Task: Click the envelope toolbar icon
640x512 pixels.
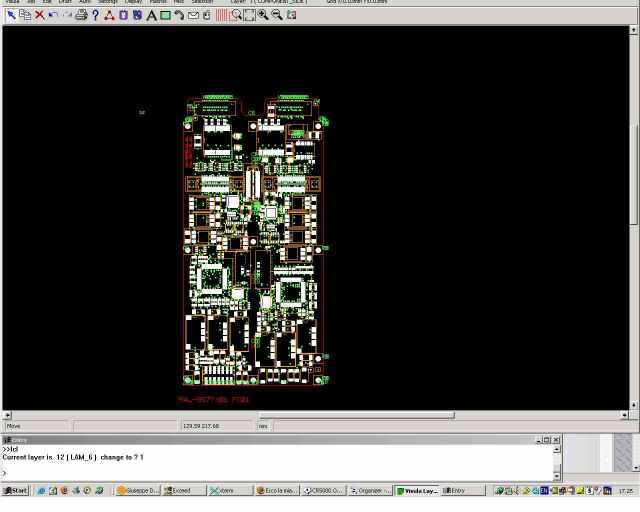Action: 193,15
